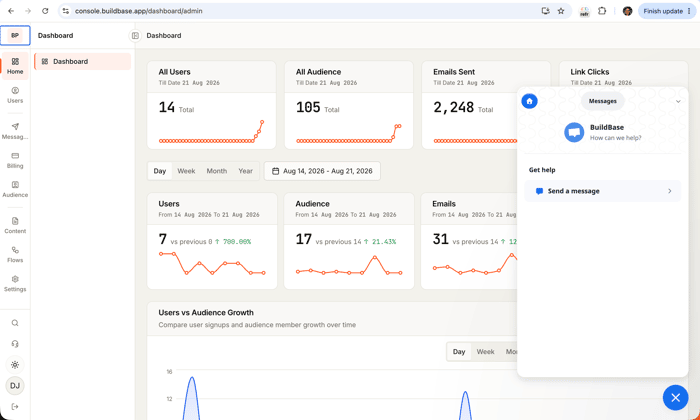Select the Day range toggle
The image size is (700, 420).
[x=160, y=171]
